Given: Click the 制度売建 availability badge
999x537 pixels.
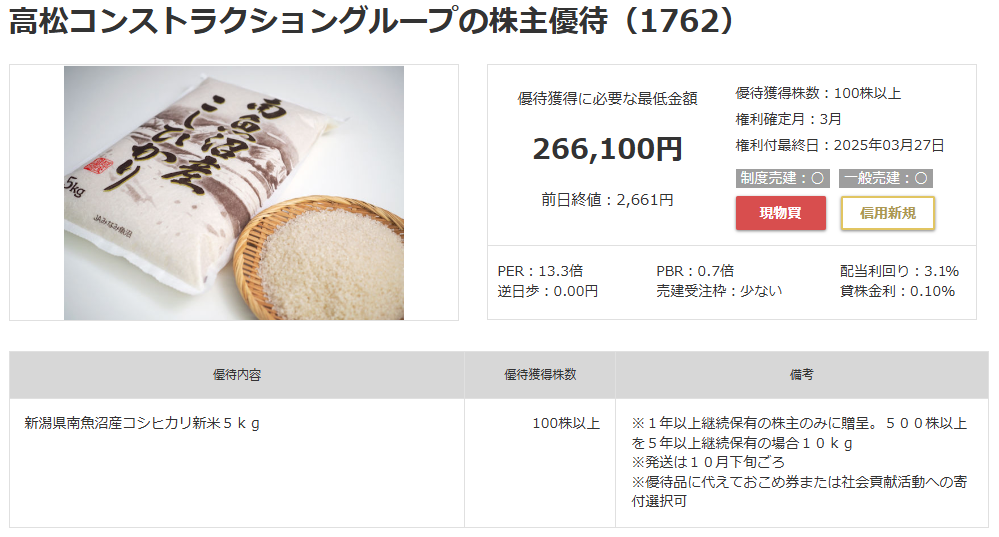Looking at the screenshot, I should tap(782, 179).
